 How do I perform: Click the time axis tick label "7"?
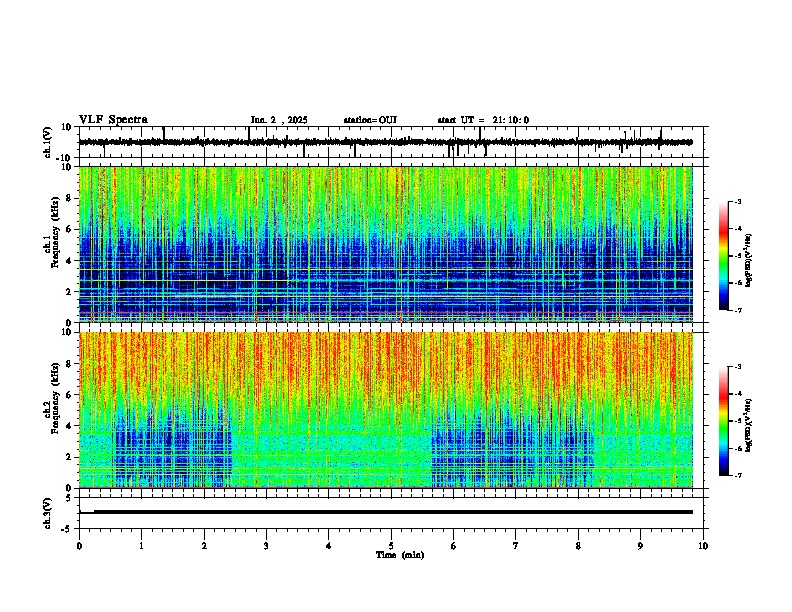coord(516,546)
